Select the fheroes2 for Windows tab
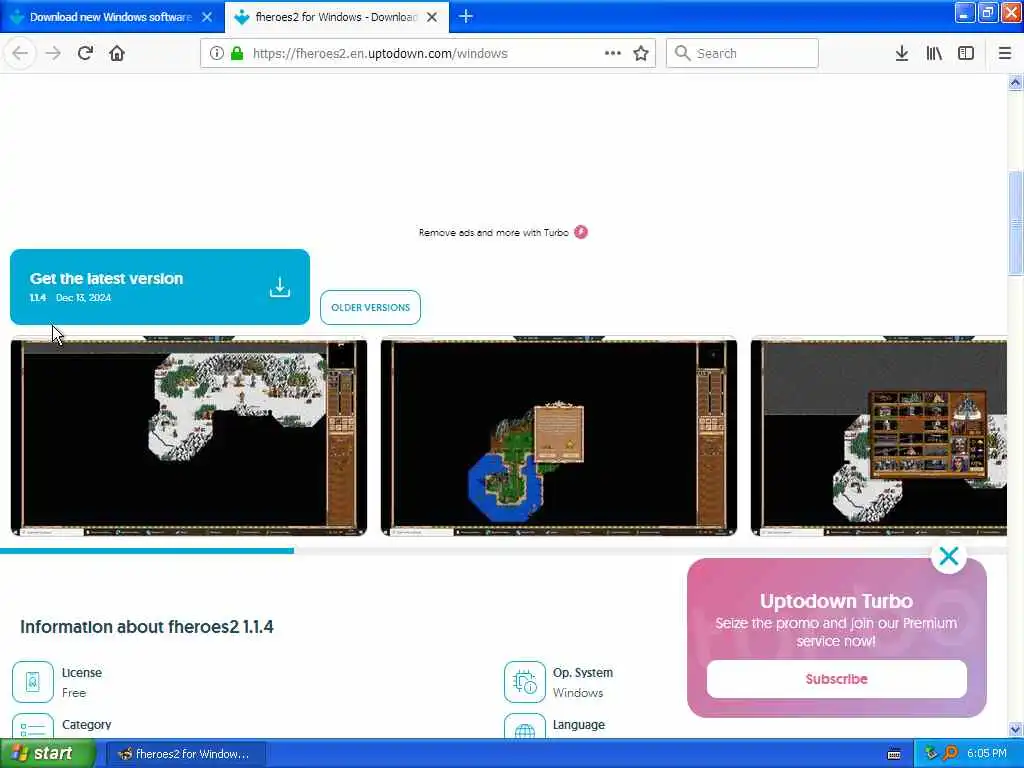This screenshot has height=768, width=1024. (336, 17)
